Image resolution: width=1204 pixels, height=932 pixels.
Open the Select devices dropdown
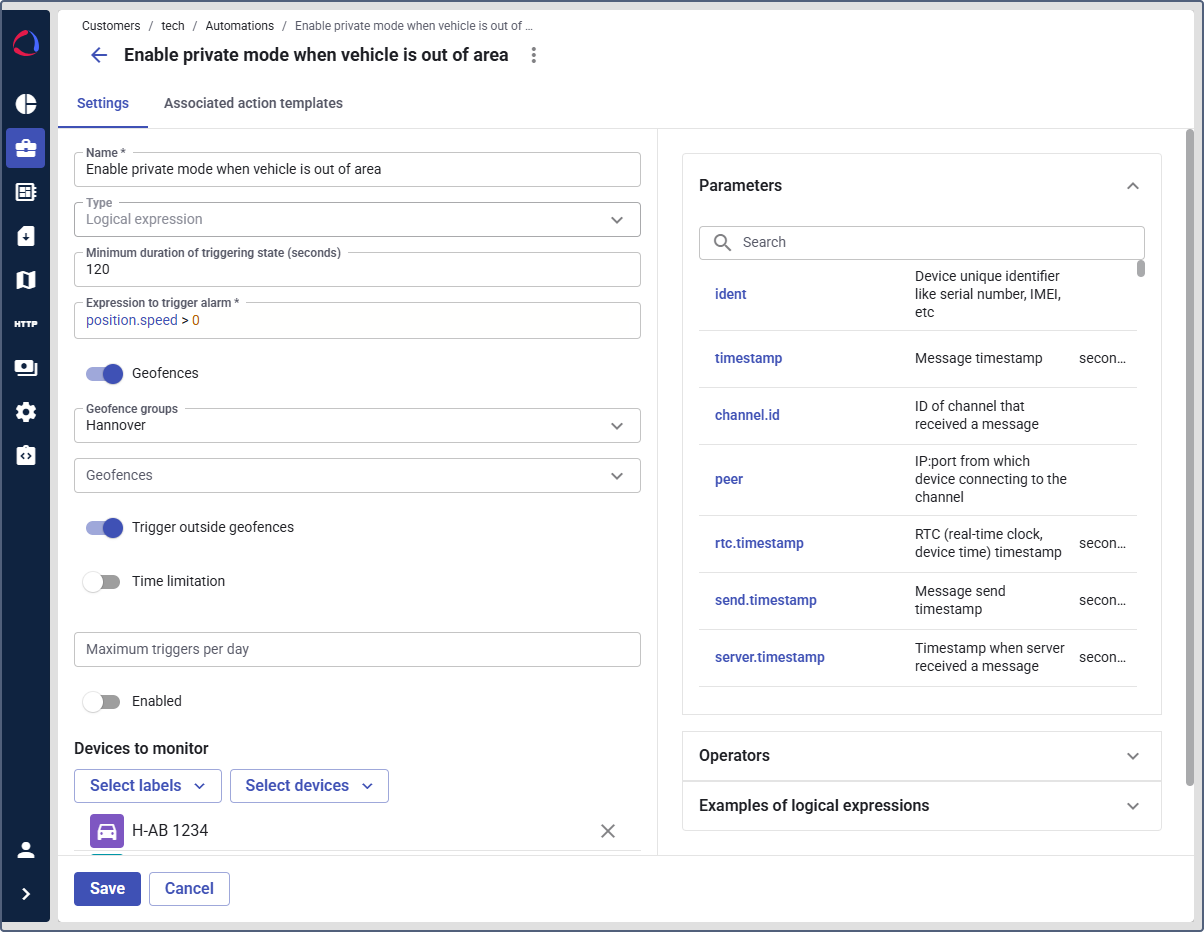(309, 786)
